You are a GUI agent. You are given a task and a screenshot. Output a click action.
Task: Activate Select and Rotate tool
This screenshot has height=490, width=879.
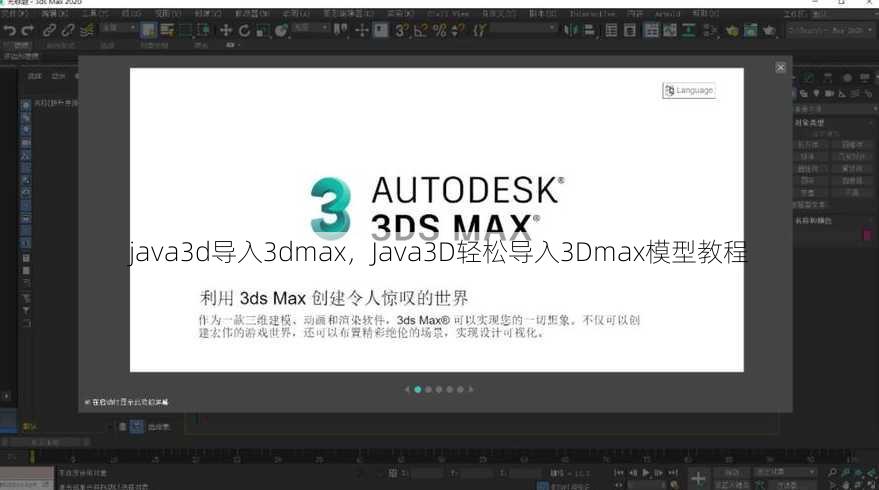click(244, 30)
